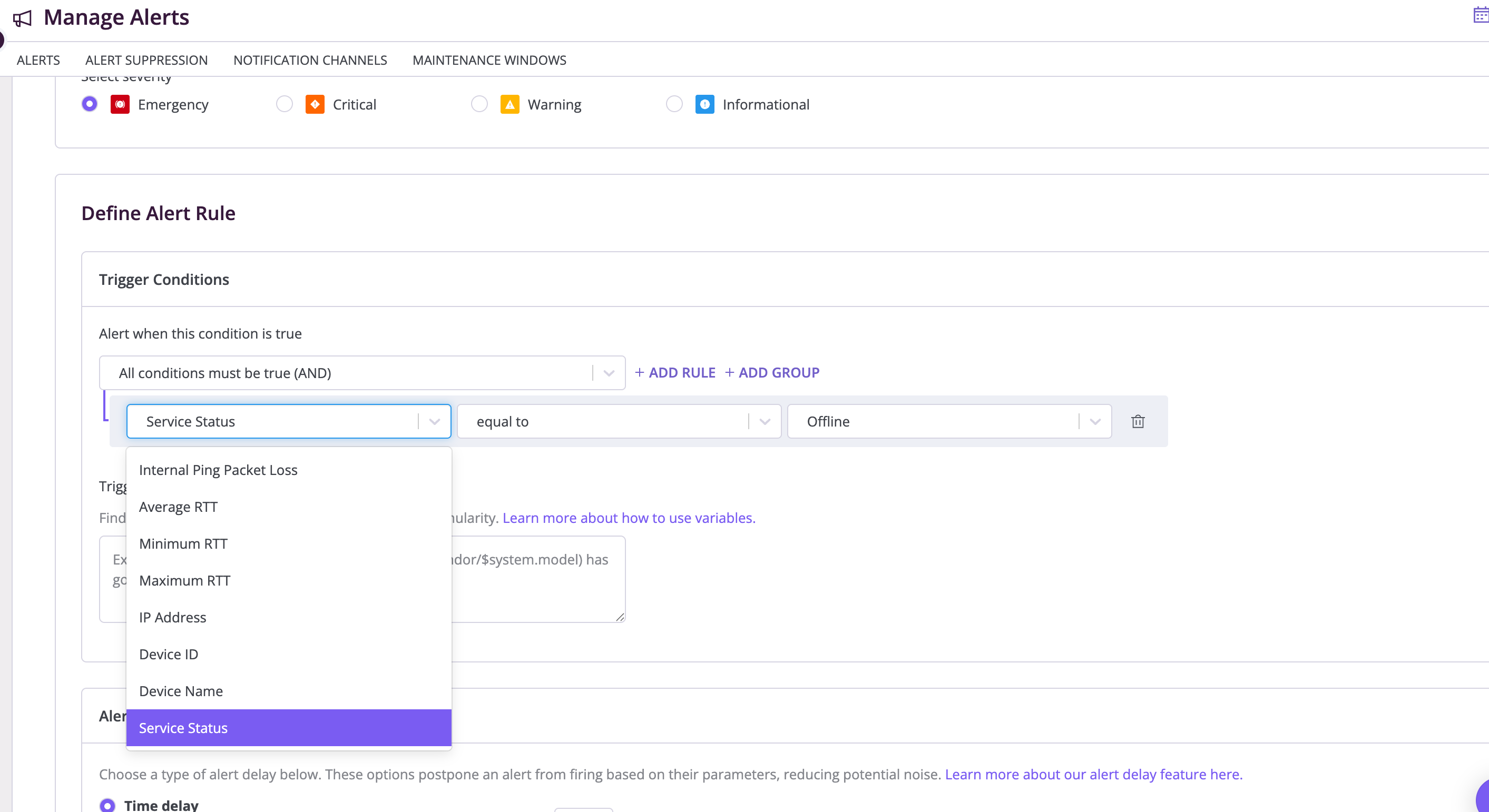Open the All conditions must be true dropdown
Screen dimensions: 1489x812
point(362,373)
